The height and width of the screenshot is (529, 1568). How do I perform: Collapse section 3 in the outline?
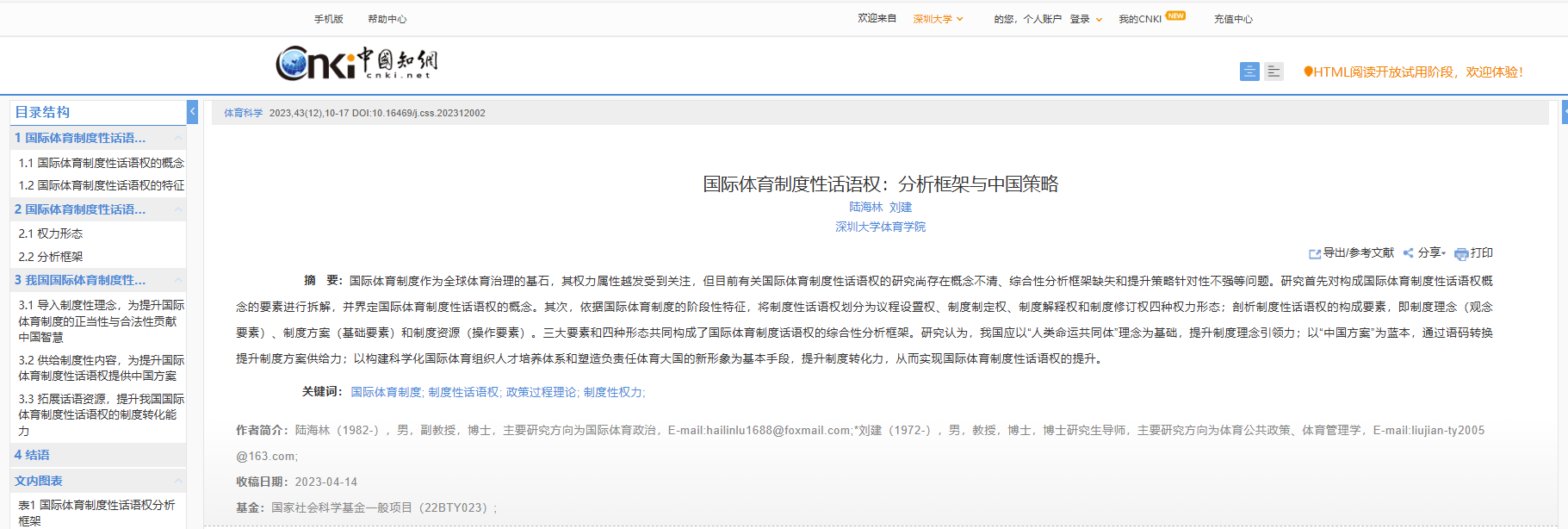[178, 280]
